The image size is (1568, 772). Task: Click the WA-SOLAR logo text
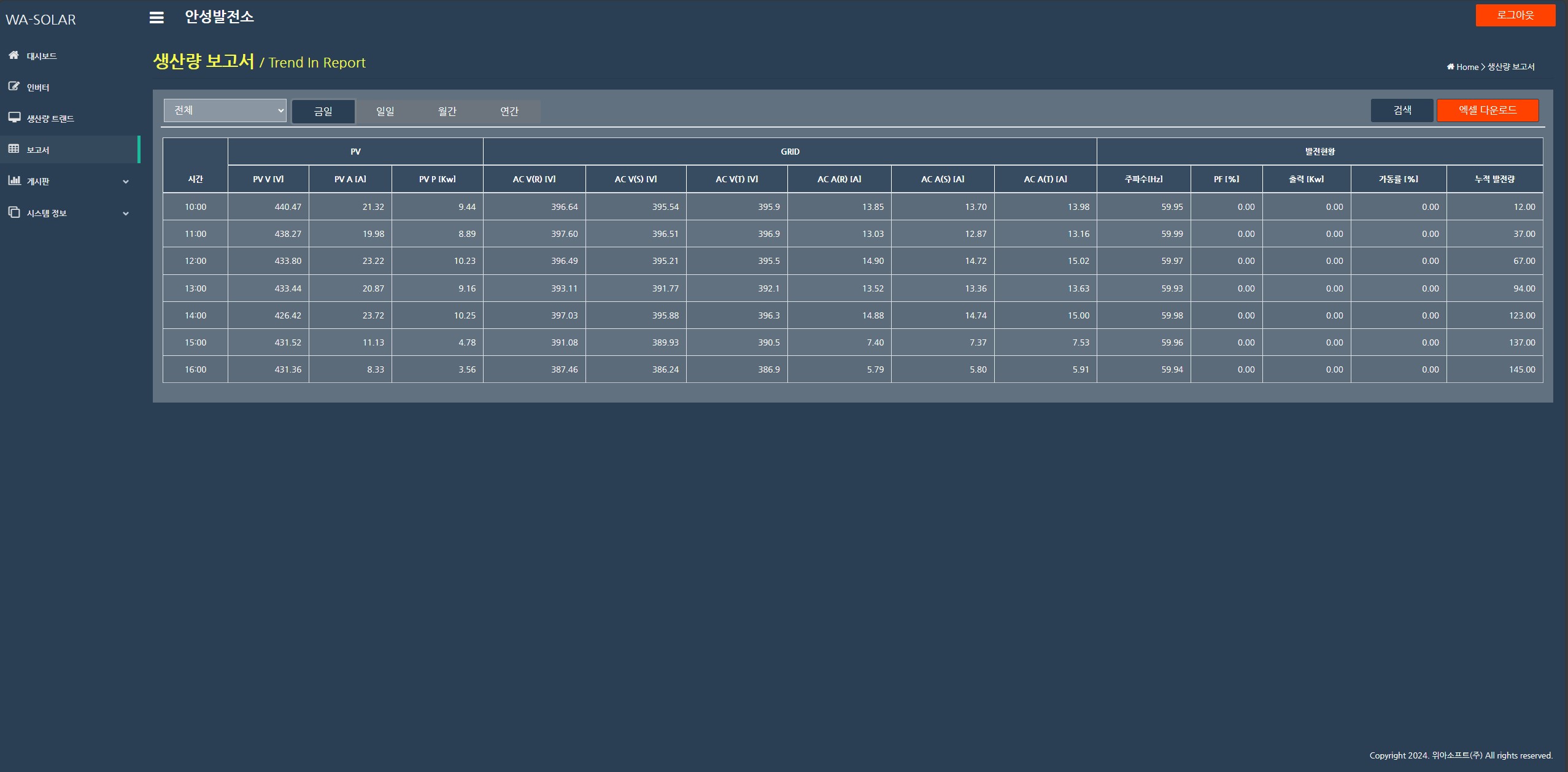41,20
